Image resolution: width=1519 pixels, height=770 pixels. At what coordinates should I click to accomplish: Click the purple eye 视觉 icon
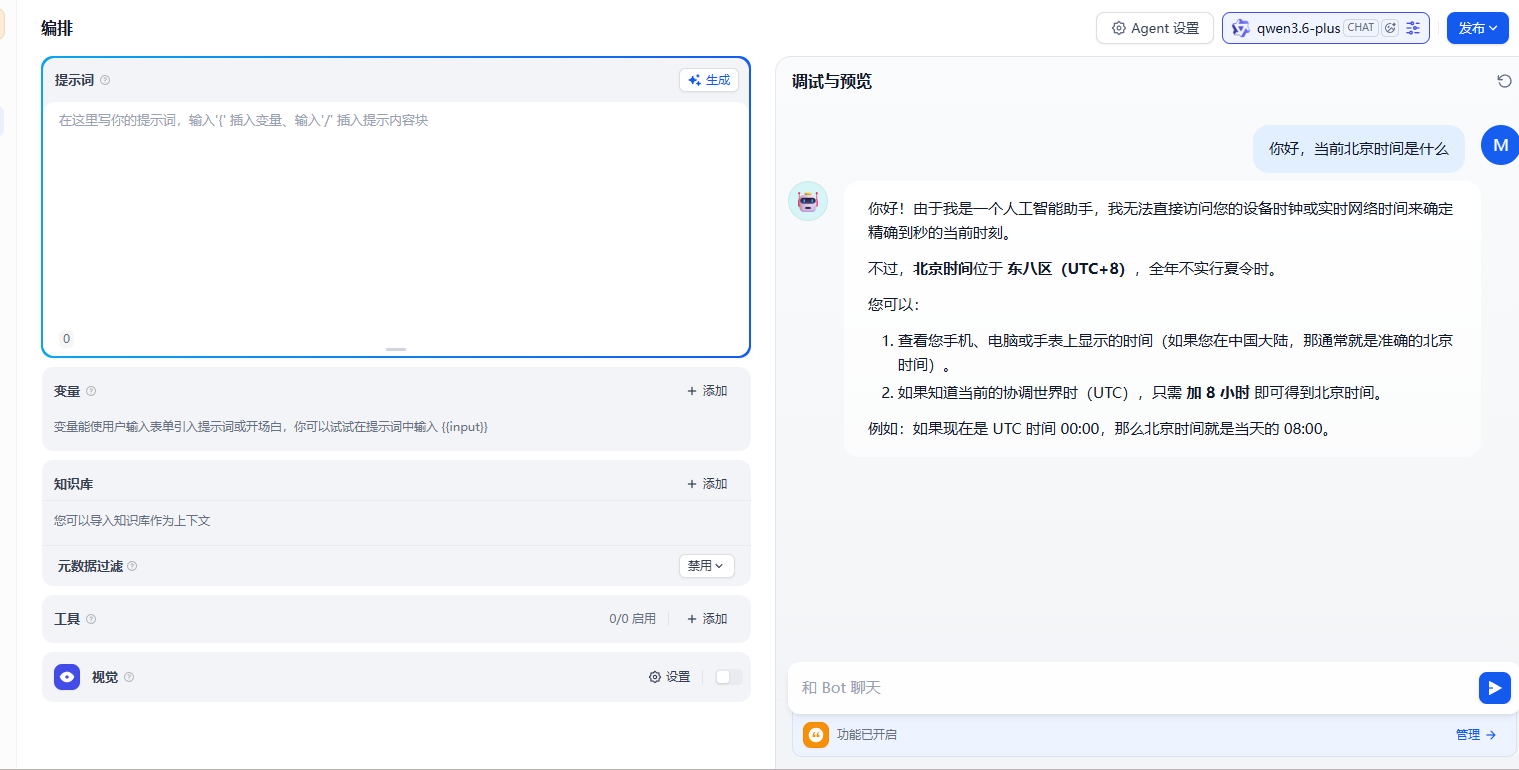(x=67, y=677)
